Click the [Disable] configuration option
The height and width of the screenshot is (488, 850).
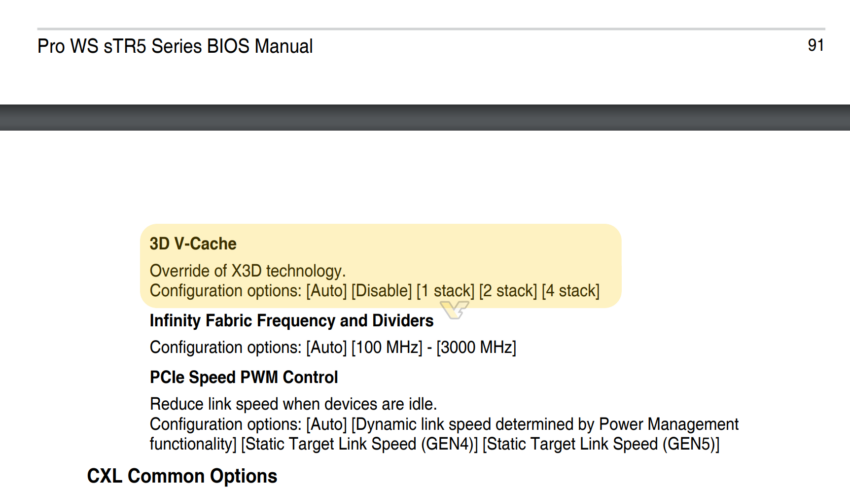coord(381,291)
